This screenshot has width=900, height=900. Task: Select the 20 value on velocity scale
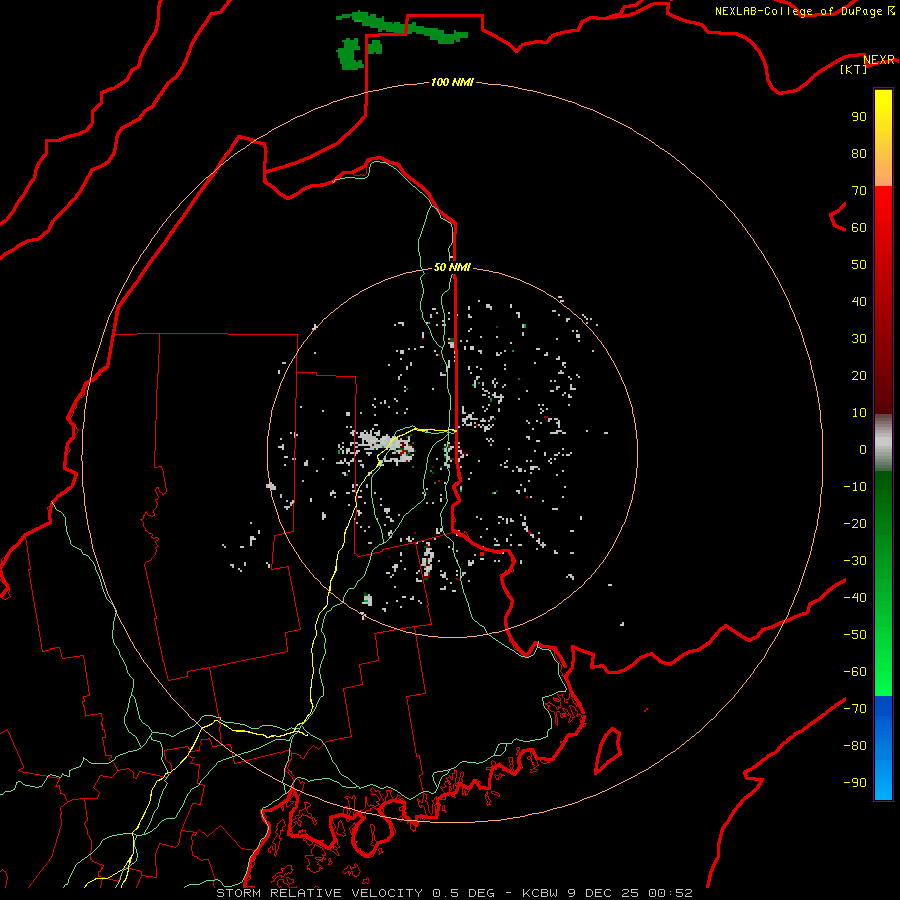pos(859,376)
